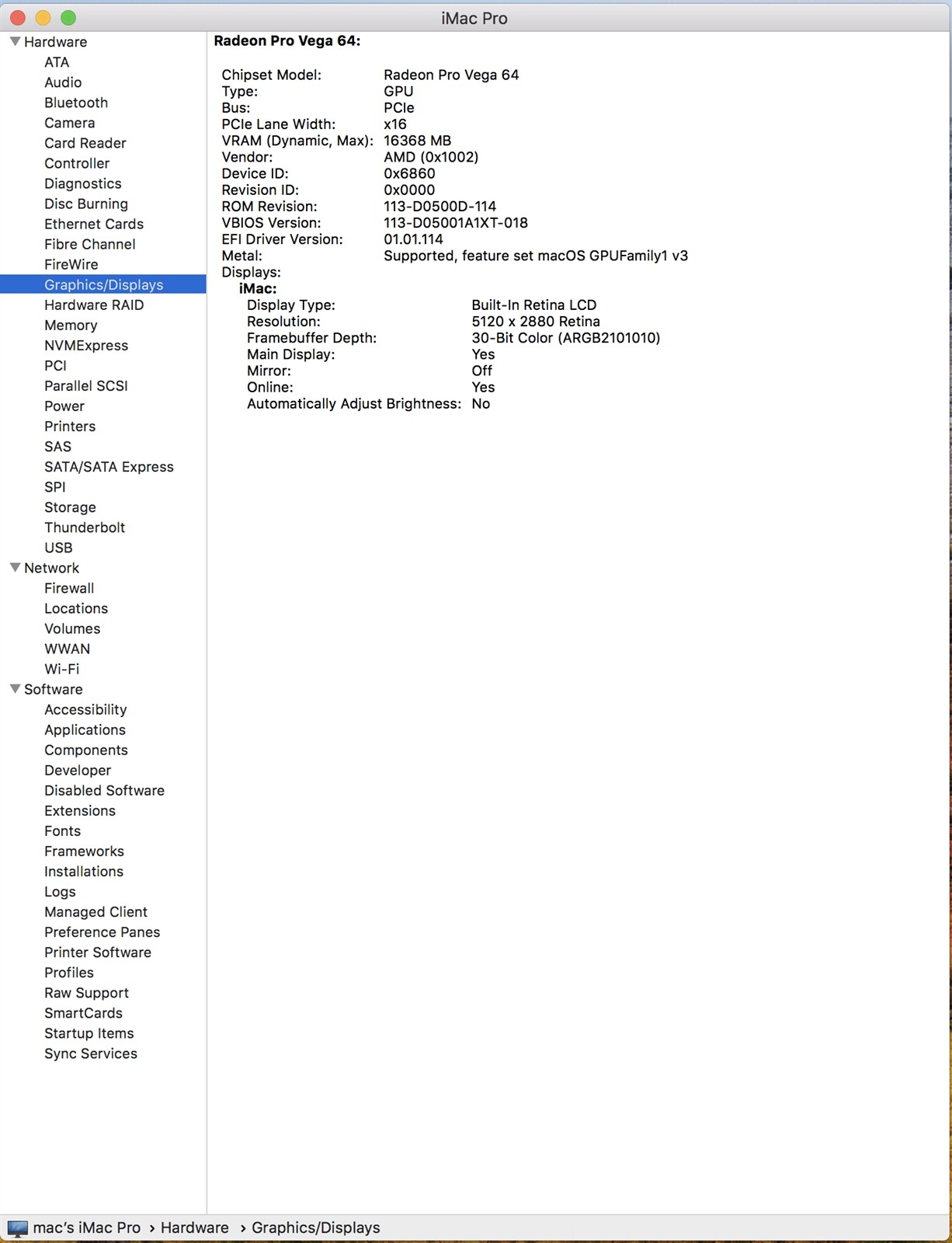Open Parallel SCSI information
This screenshot has height=1243, width=952.
(86, 385)
